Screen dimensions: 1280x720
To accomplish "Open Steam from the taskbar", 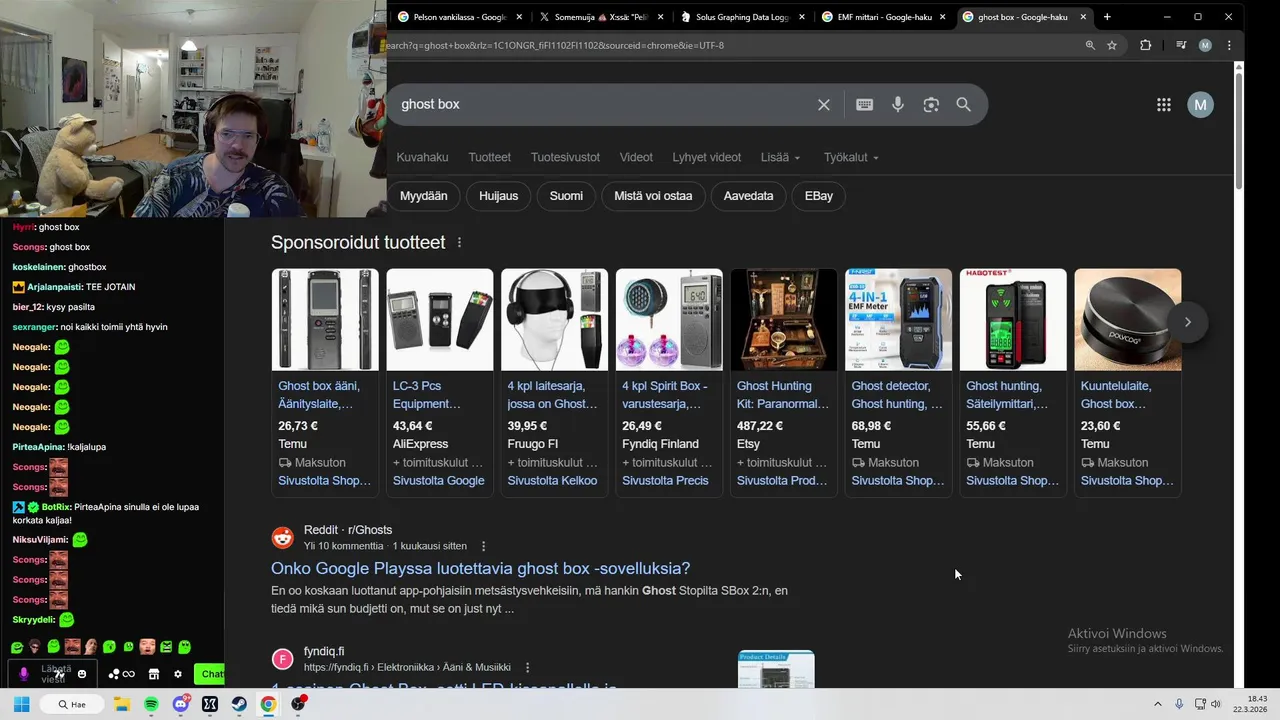I will pos(239,704).
